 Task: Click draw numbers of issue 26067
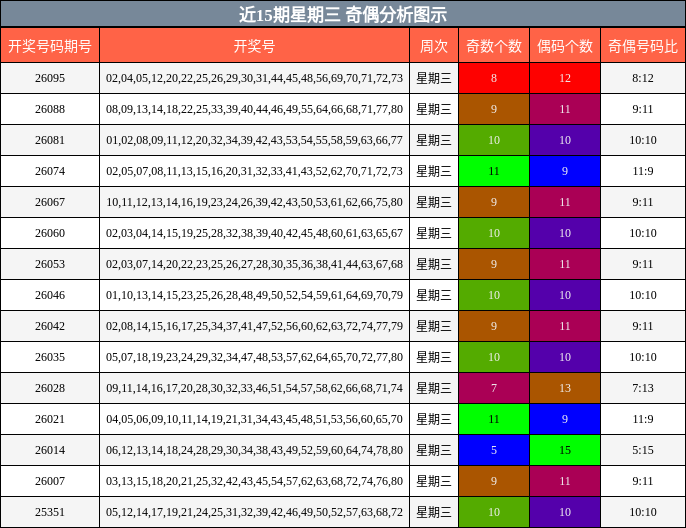254,202
